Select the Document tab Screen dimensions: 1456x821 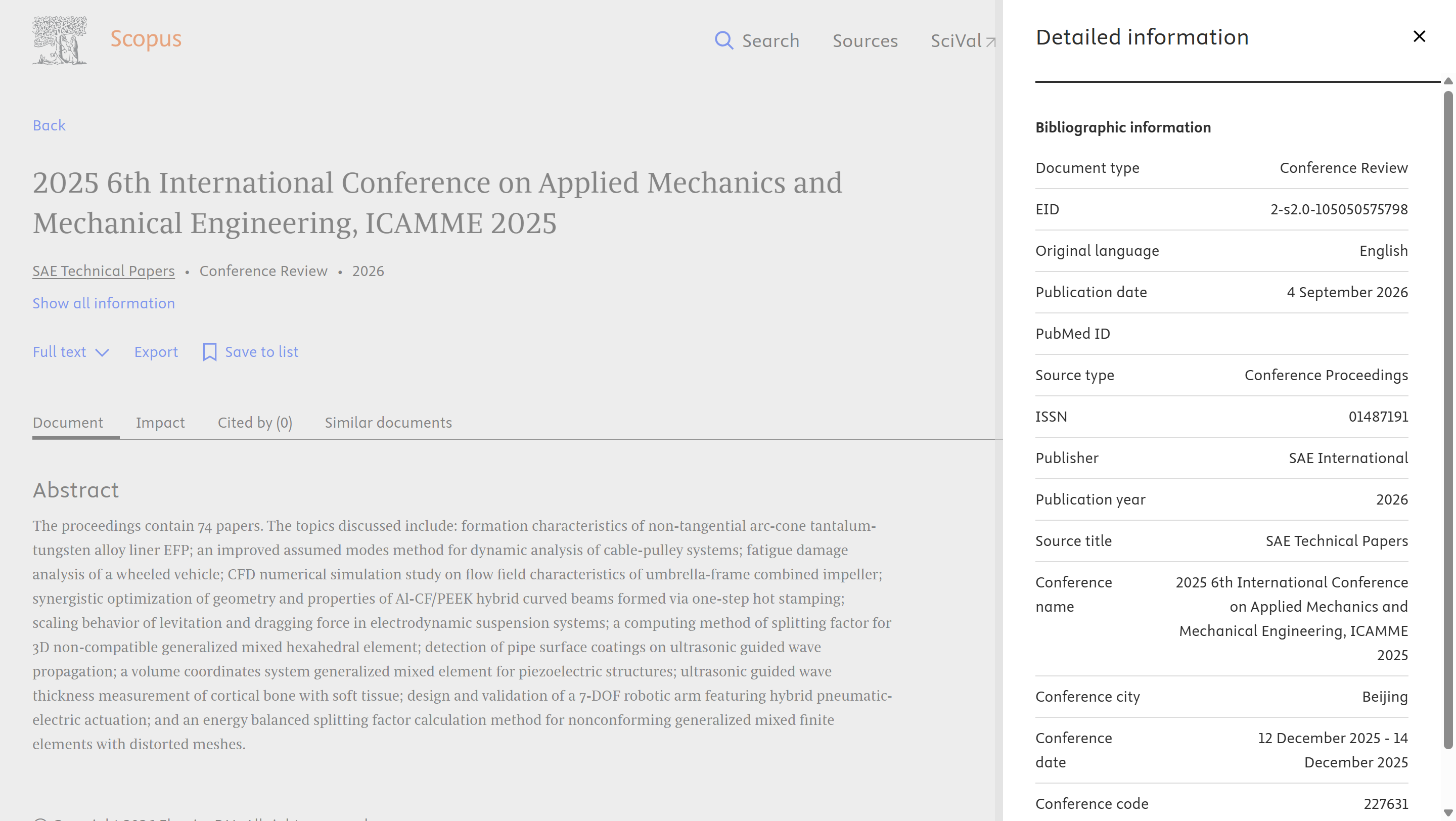(68, 423)
